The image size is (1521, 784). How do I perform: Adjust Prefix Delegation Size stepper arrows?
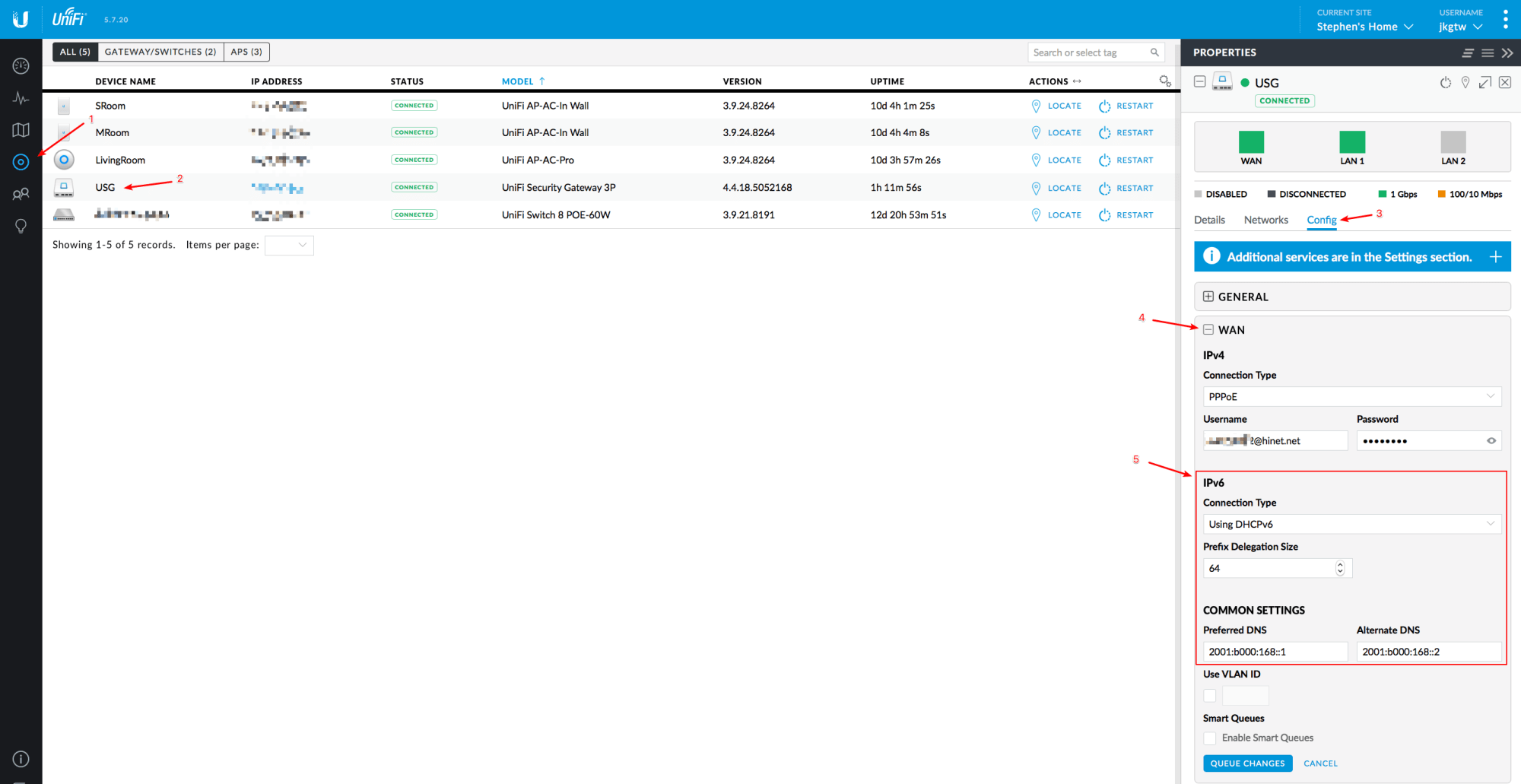click(x=1340, y=568)
